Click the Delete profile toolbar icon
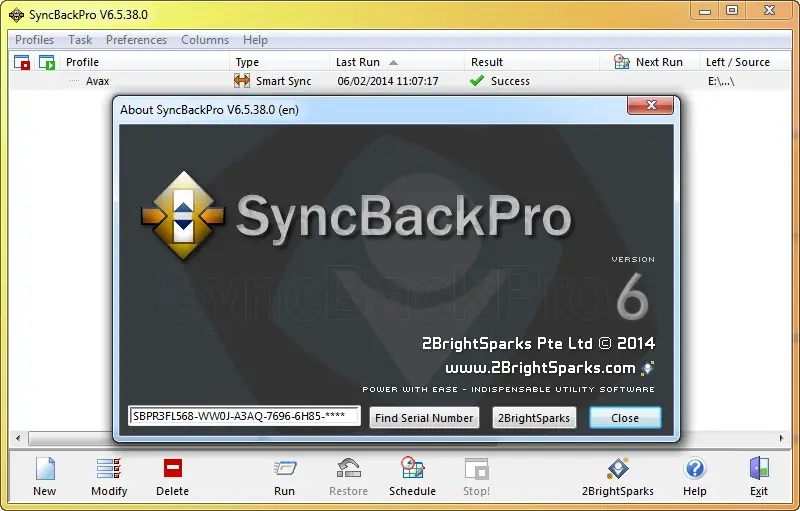 click(172, 468)
